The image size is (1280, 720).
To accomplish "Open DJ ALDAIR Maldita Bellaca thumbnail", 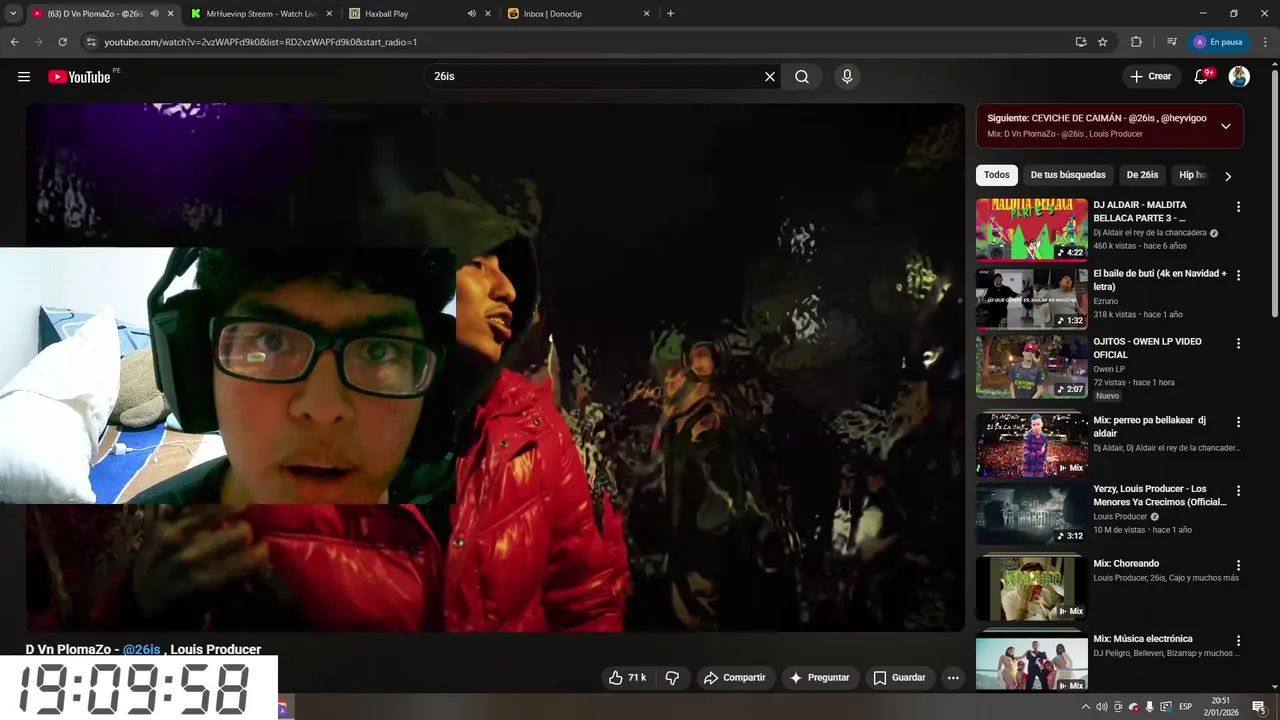I will click(x=1031, y=229).
